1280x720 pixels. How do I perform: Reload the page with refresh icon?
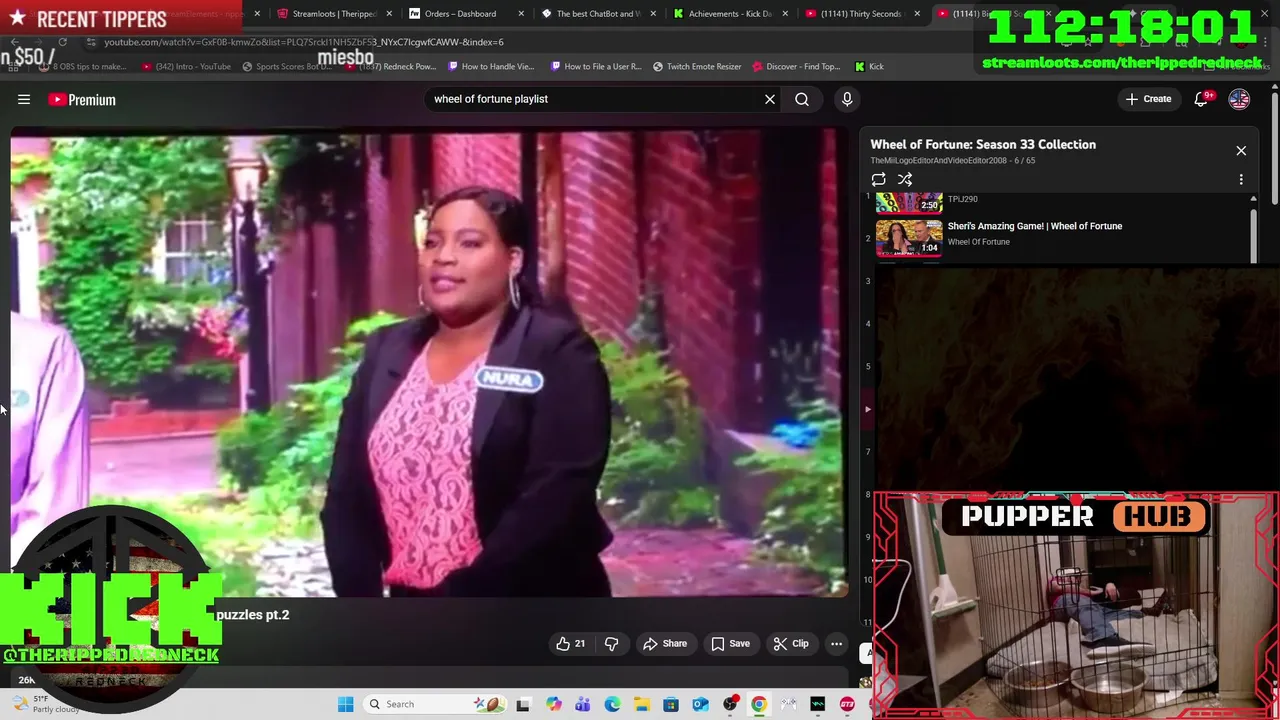pyautogui.click(x=62, y=42)
